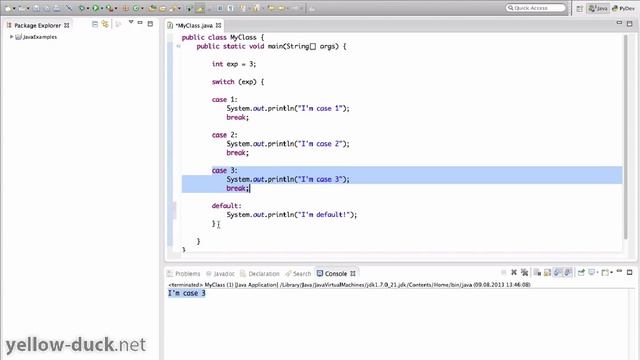Open the Open Console dropdown arrow
This screenshot has width=640, height=360.
tap(612, 272)
